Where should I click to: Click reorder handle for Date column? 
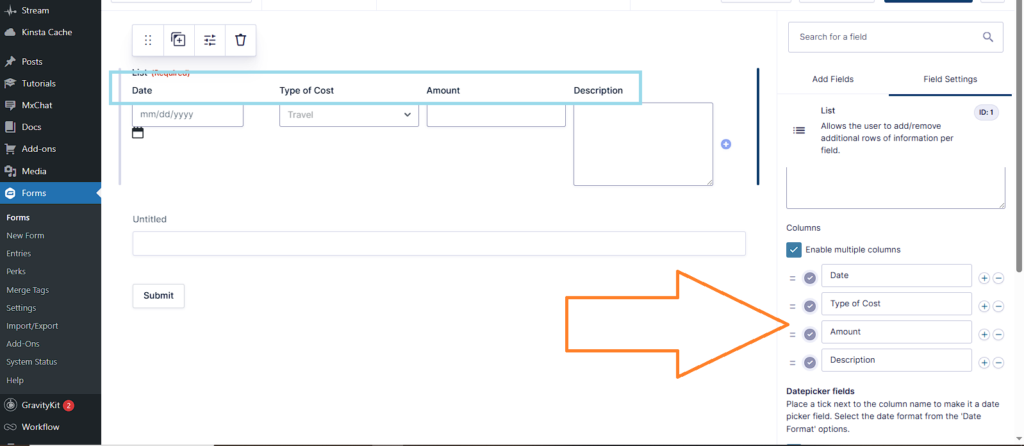(792, 278)
